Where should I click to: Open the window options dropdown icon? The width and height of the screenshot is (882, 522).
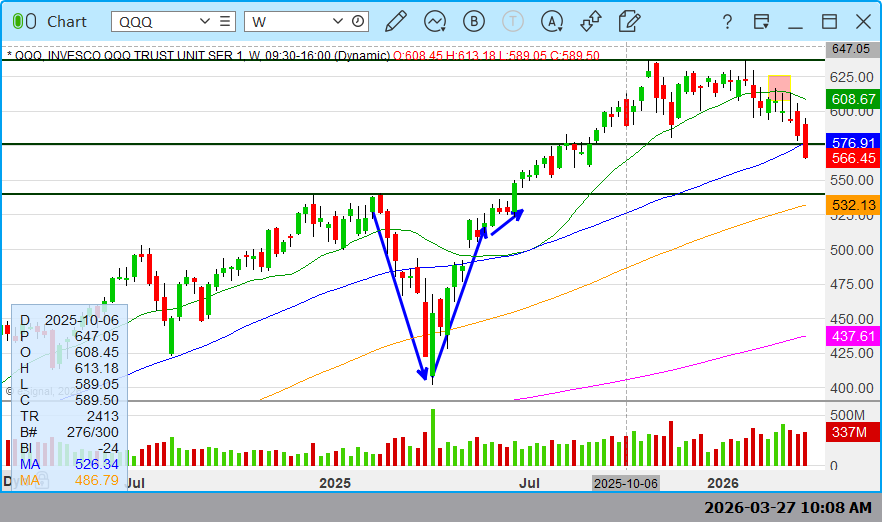tap(762, 22)
